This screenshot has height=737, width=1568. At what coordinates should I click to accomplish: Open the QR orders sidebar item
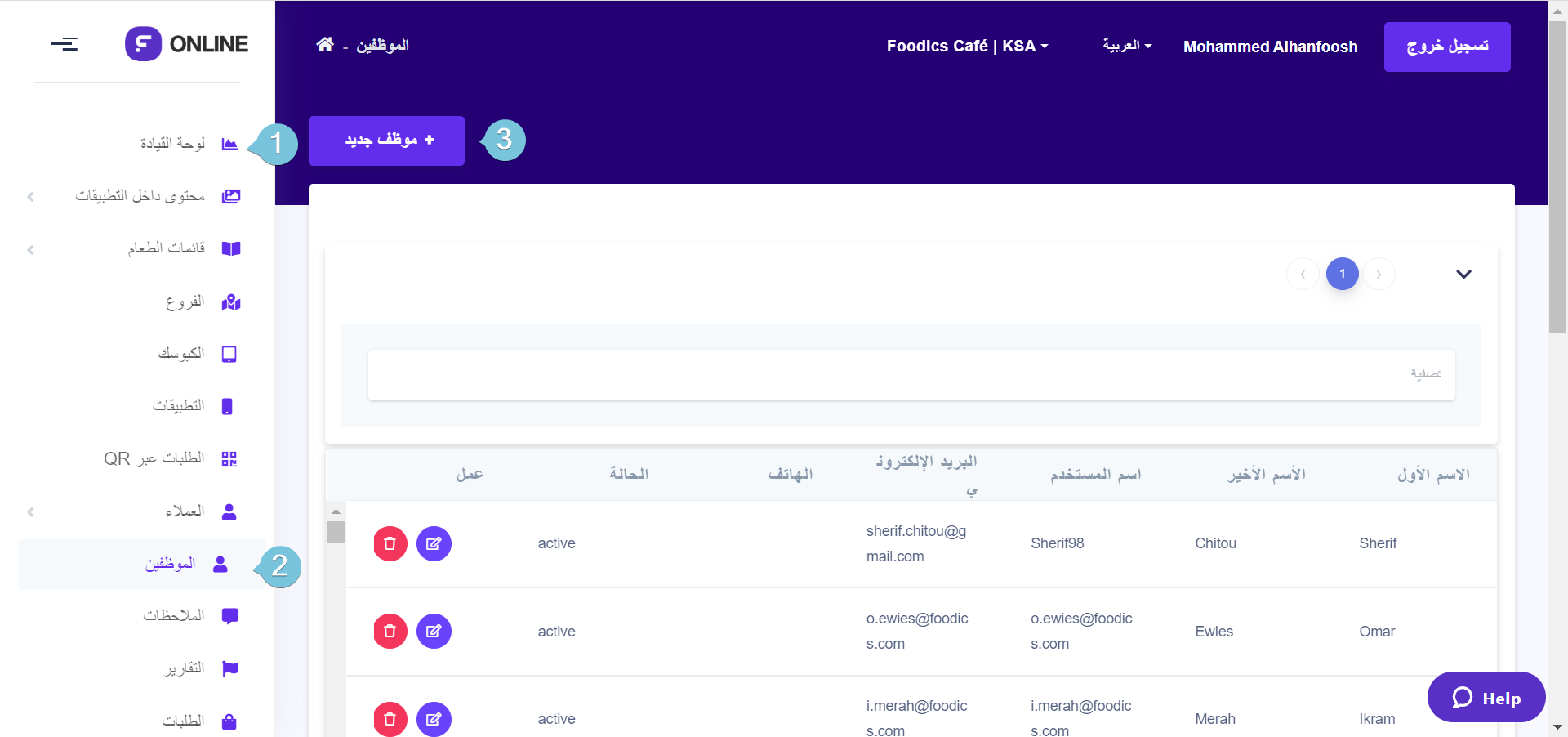tap(170, 458)
